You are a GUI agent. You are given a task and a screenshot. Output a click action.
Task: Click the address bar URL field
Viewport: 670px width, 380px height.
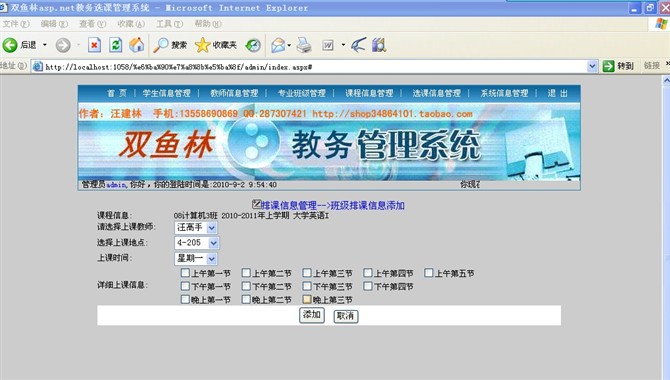pyautogui.click(x=314, y=67)
